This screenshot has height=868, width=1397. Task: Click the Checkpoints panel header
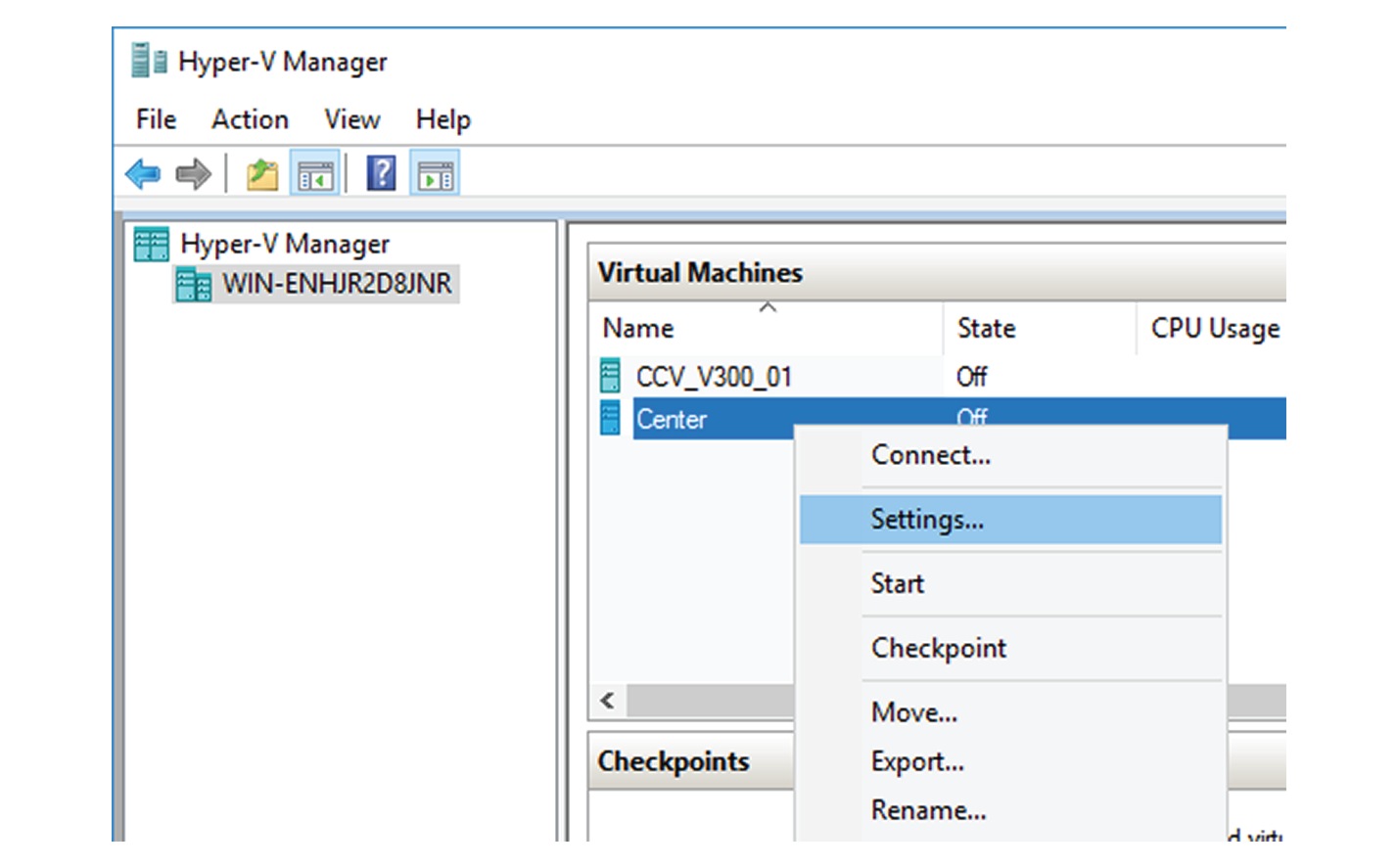675,760
